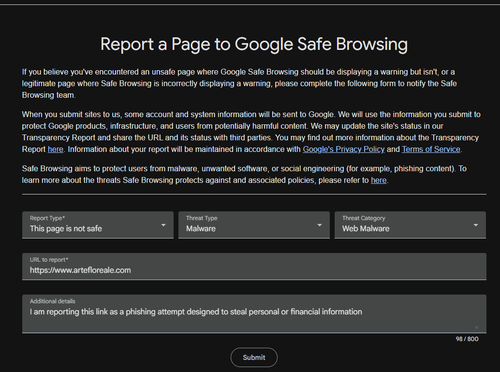Click the Additional details text area

coord(254,314)
